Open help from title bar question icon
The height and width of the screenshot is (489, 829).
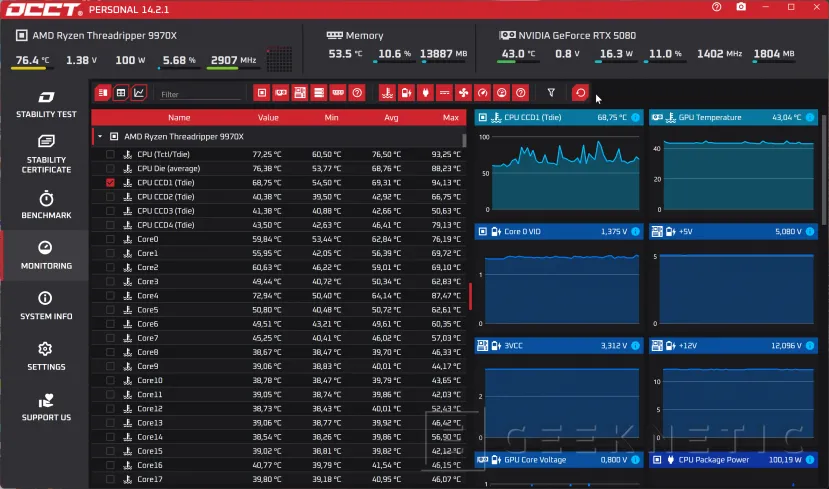click(716, 7)
